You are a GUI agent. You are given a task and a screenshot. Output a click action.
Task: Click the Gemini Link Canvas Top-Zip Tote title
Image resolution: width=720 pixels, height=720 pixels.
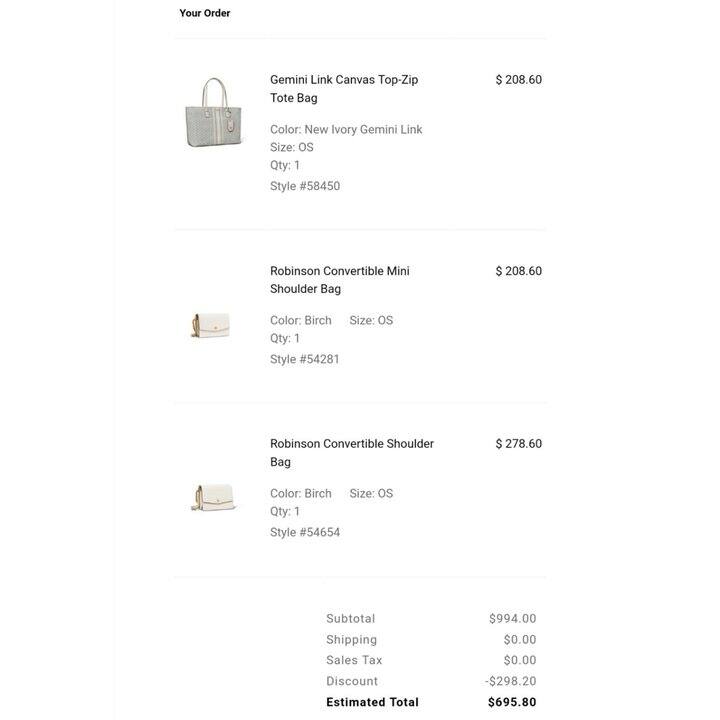point(344,89)
